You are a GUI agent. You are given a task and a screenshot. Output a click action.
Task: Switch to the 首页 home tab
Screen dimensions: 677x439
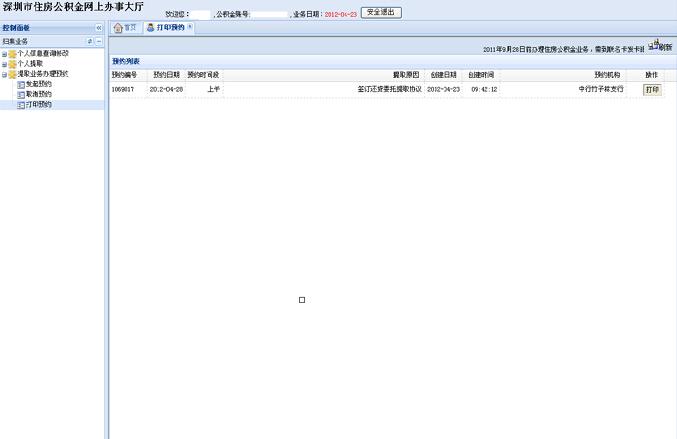pos(124,27)
